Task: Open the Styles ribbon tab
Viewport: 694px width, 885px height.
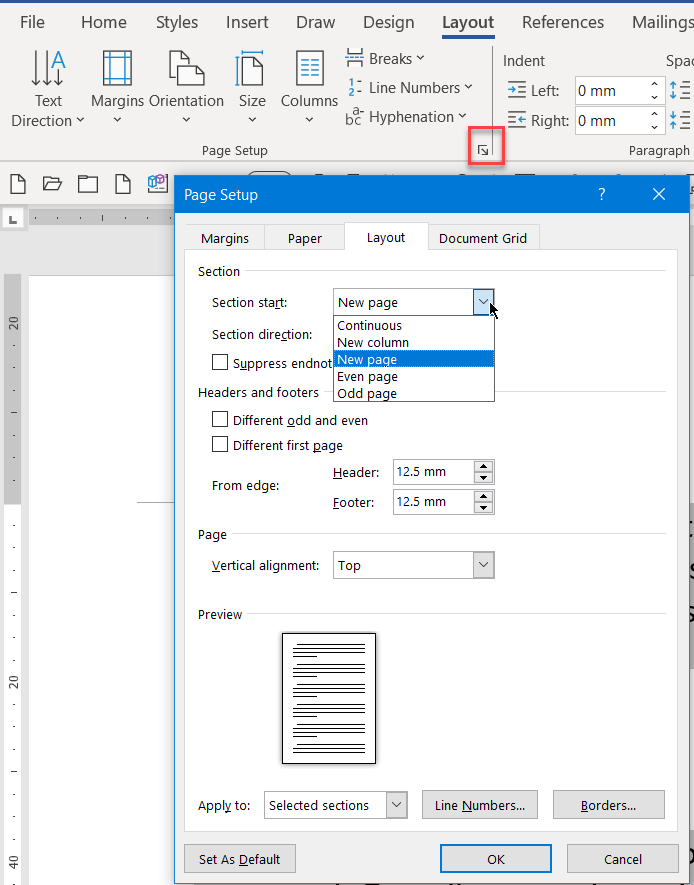Action: [x=177, y=23]
